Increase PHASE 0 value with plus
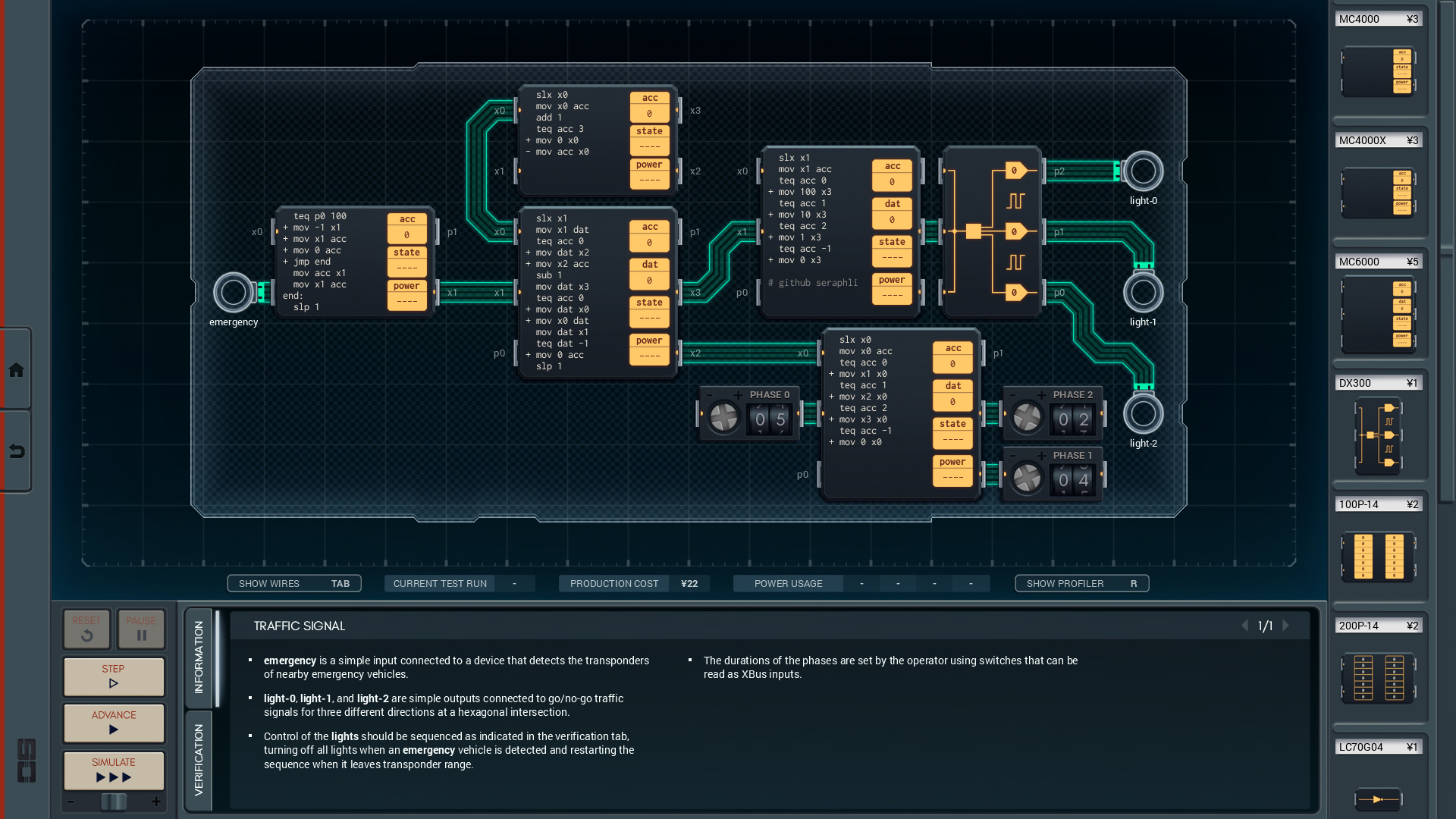Viewport: 1456px width, 819px height. tap(738, 395)
